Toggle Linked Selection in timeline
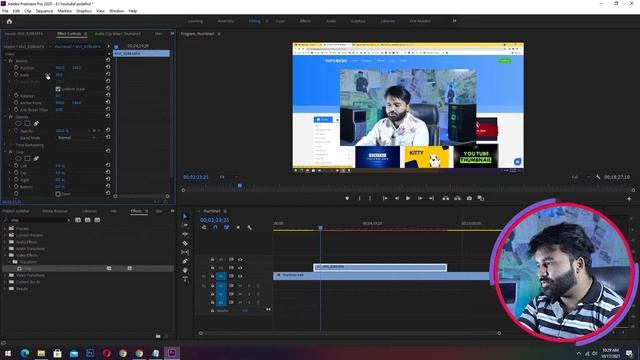Image resolution: width=640 pixels, height=360 pixels. coord(227,227)
